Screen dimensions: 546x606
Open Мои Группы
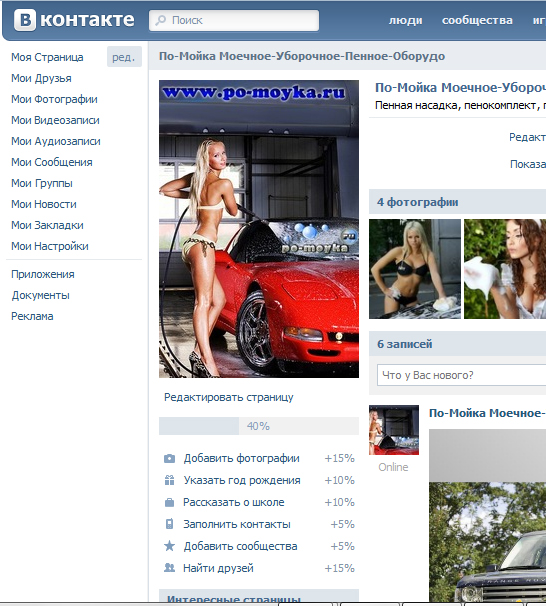click(x=42, y=183)
